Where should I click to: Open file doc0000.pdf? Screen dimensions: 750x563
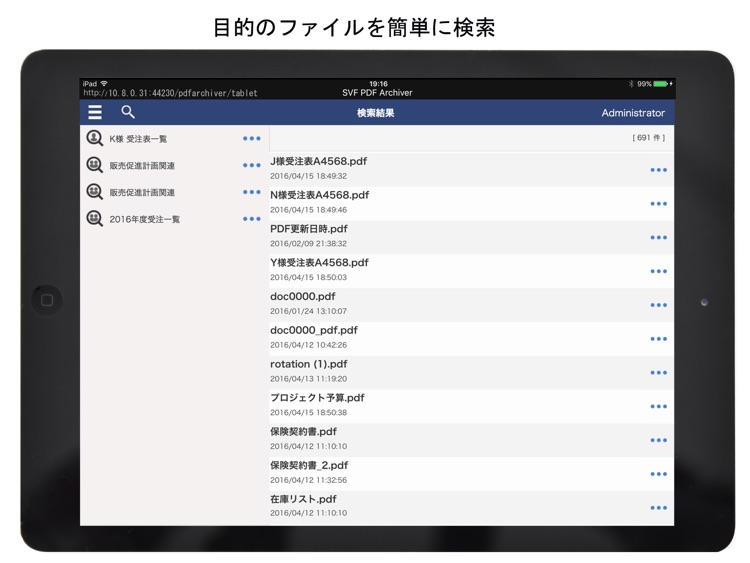472,305
